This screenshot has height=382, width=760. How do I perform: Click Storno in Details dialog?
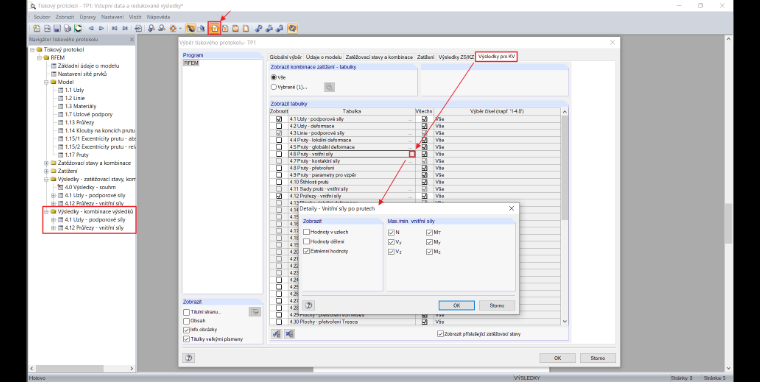click(497, 305)
